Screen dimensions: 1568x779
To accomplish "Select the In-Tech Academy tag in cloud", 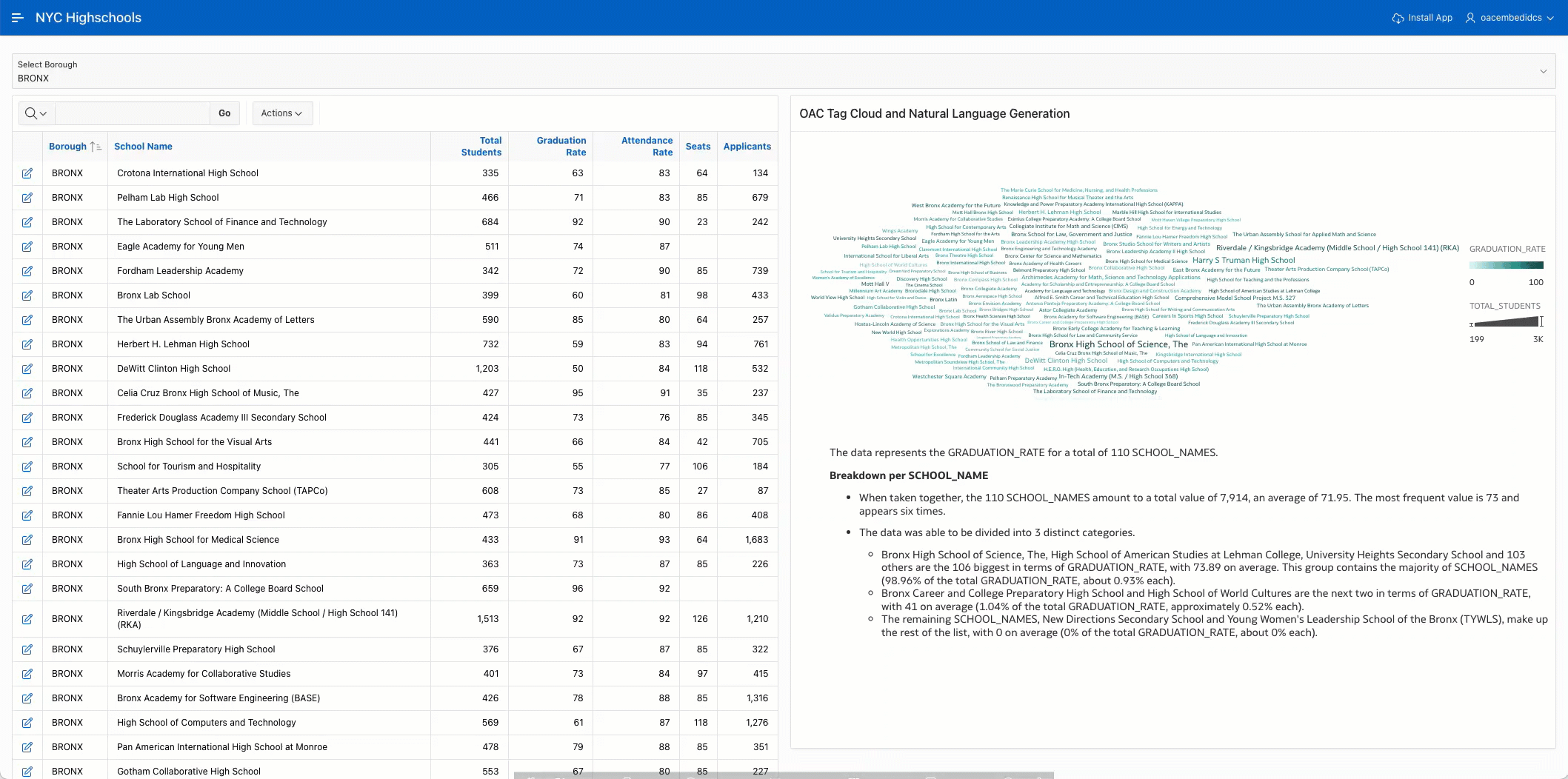I will (x=1118, y=376).
